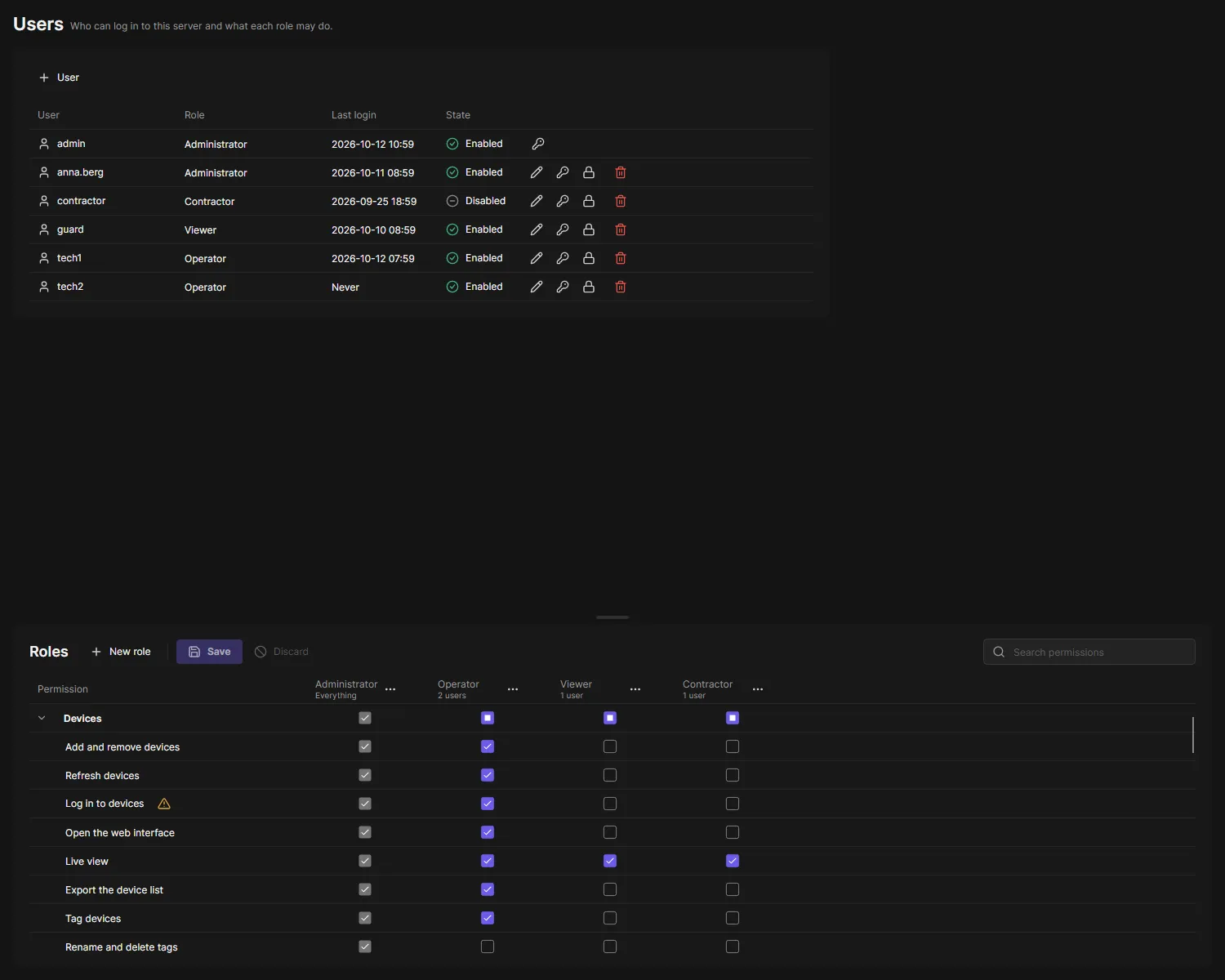
Task: Create a New role
Action: pos(121,652)
